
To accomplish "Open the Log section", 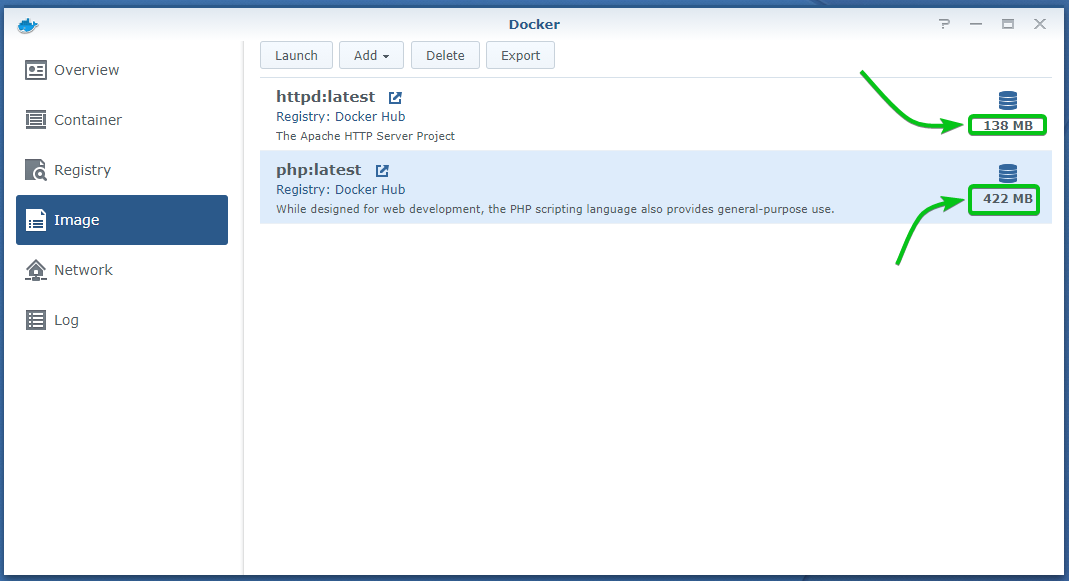I will [122, 320].
